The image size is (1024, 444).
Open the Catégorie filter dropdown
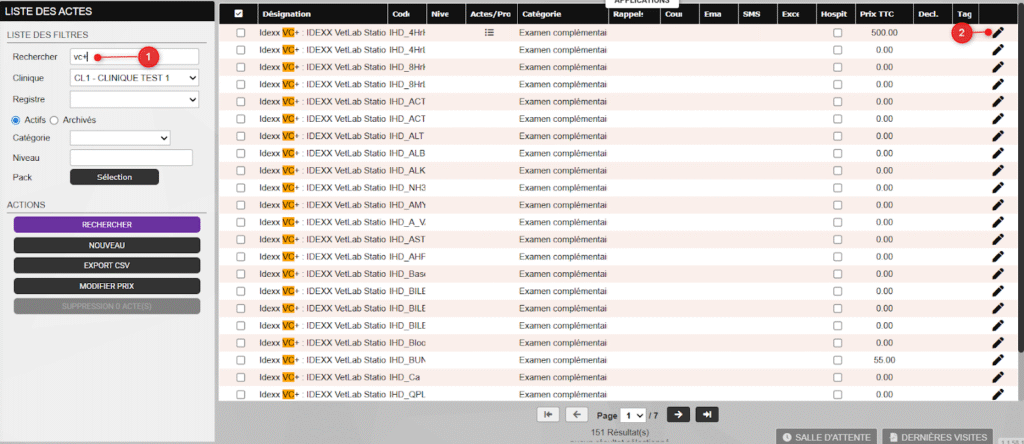click(x=119, y=138)
